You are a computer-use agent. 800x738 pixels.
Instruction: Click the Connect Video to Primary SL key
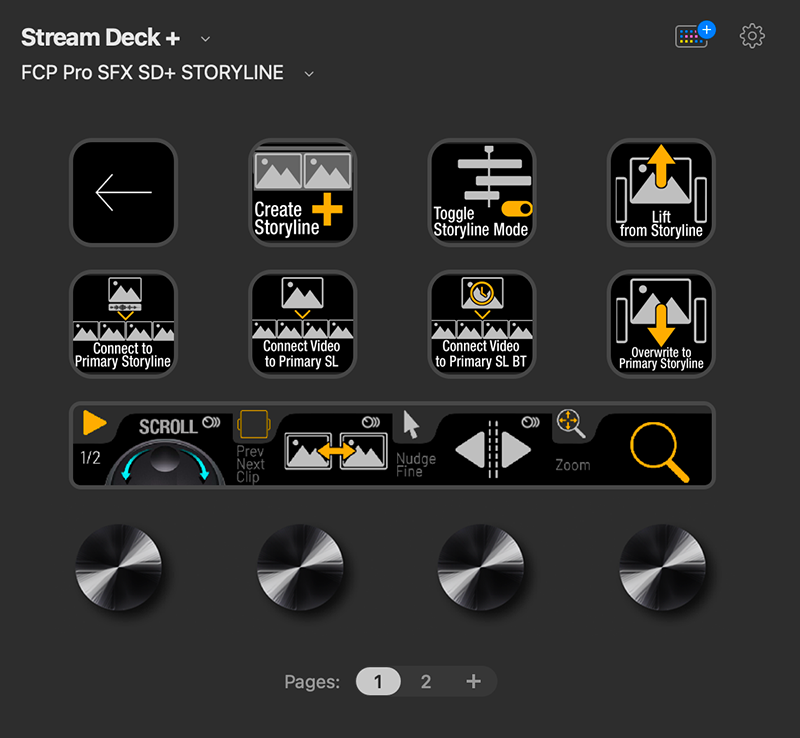(302, 324)
